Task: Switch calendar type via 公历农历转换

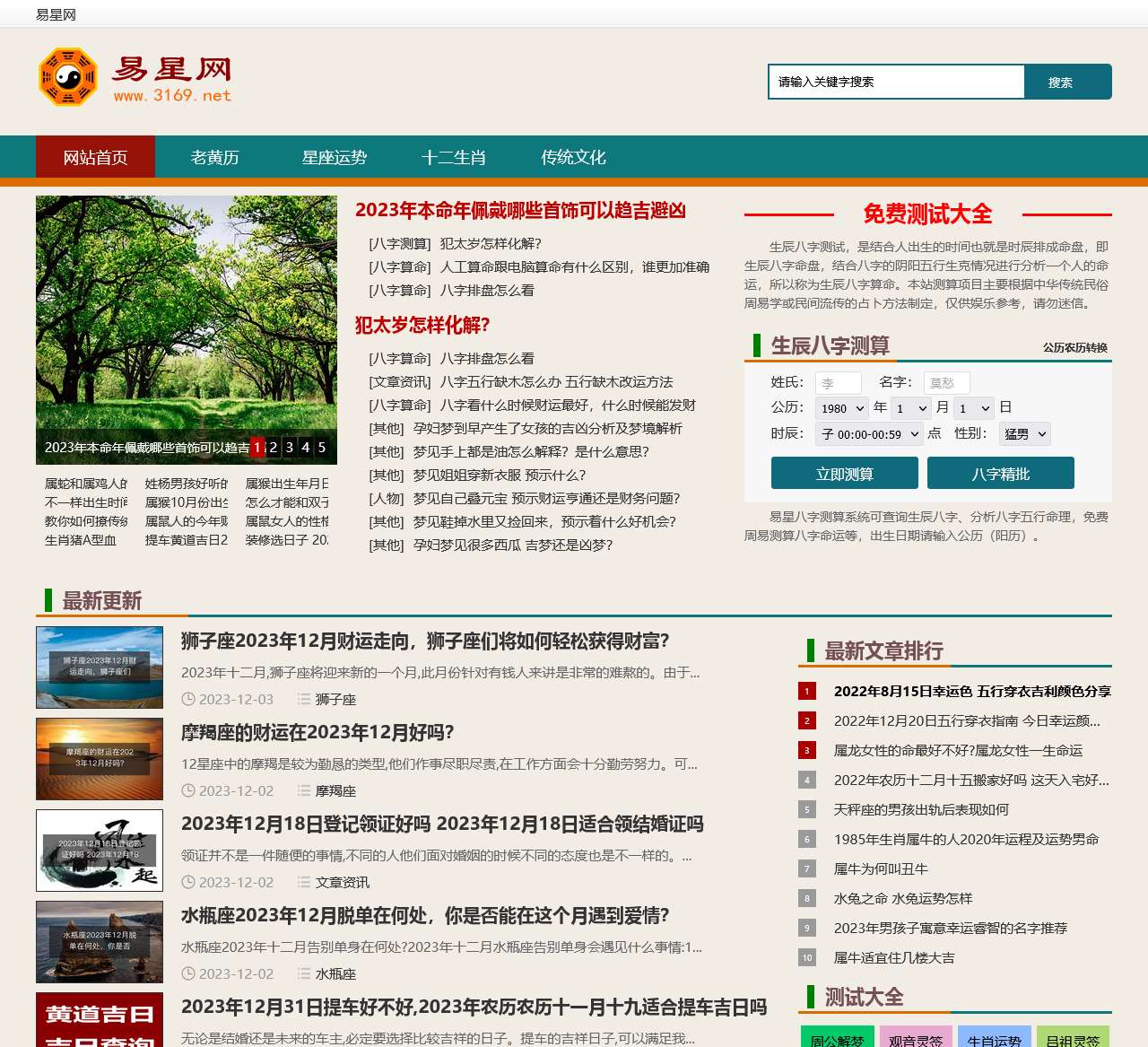Action: click(1076, 345)
